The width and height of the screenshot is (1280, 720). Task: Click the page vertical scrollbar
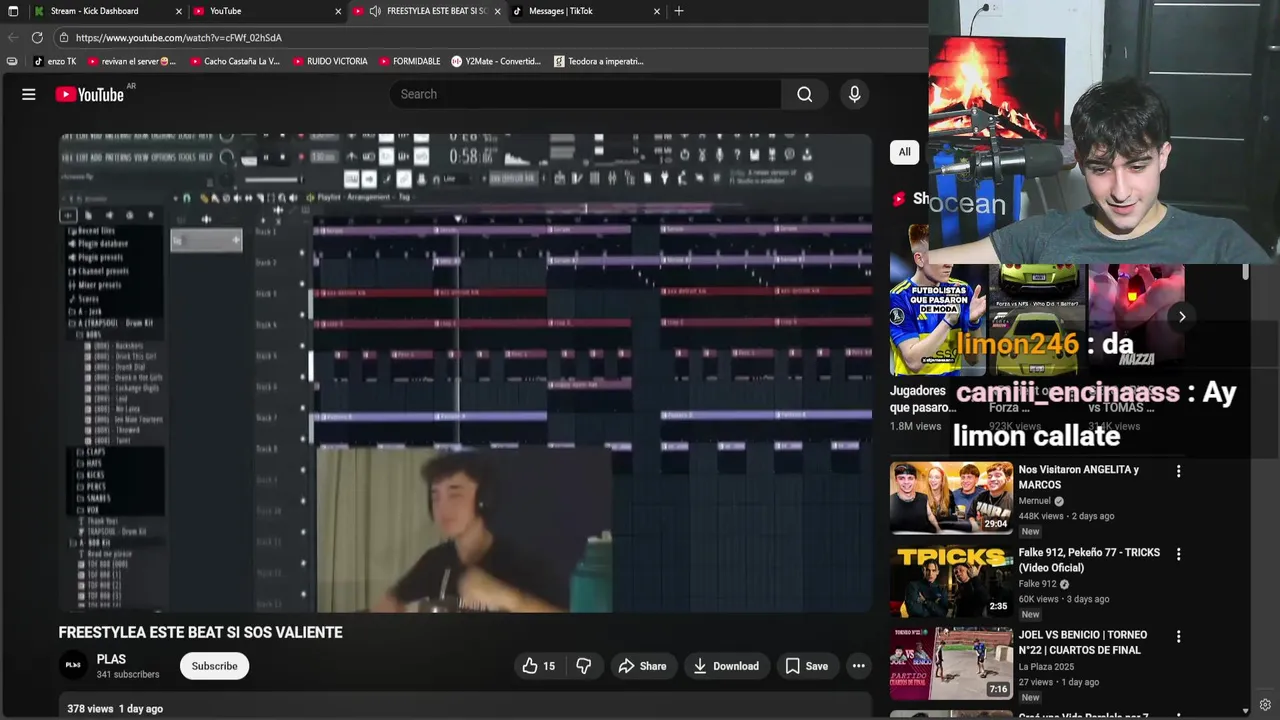1245,272
